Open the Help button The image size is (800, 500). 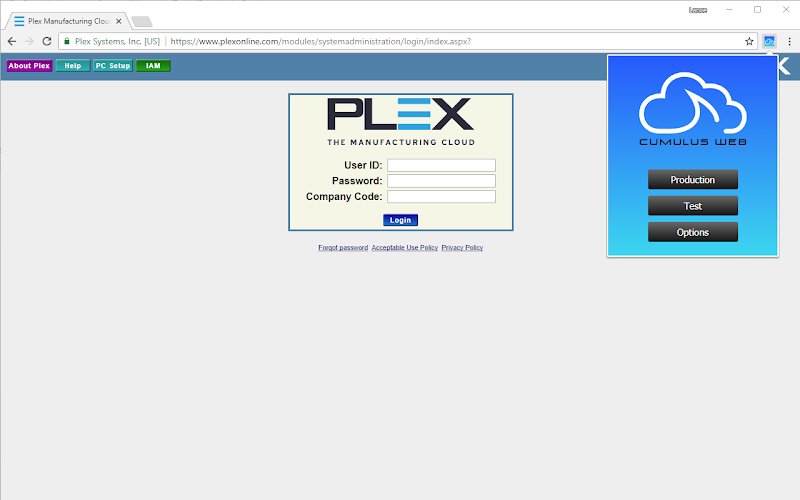(72, 66)
